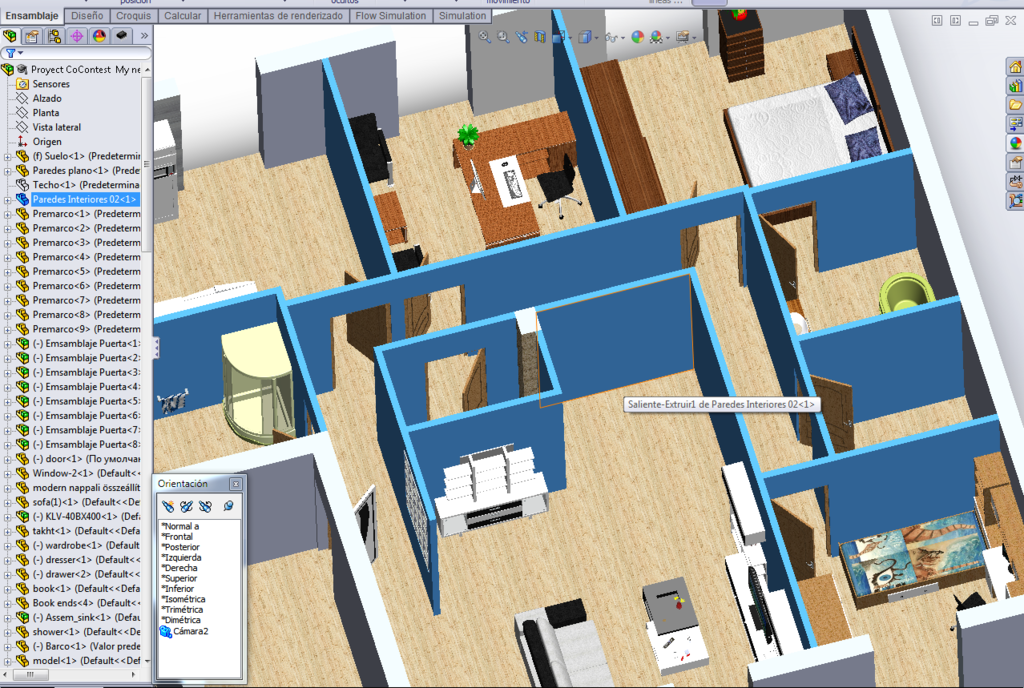This screenshot has width=1024, height=688.
Task: Expand the shower<1> tree node
Action: [x=8, y=633]
